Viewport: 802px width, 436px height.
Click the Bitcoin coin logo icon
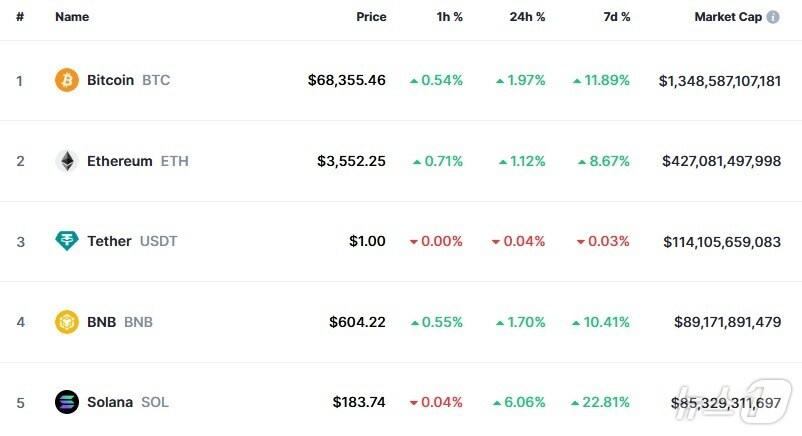click(x=66, y=80)
